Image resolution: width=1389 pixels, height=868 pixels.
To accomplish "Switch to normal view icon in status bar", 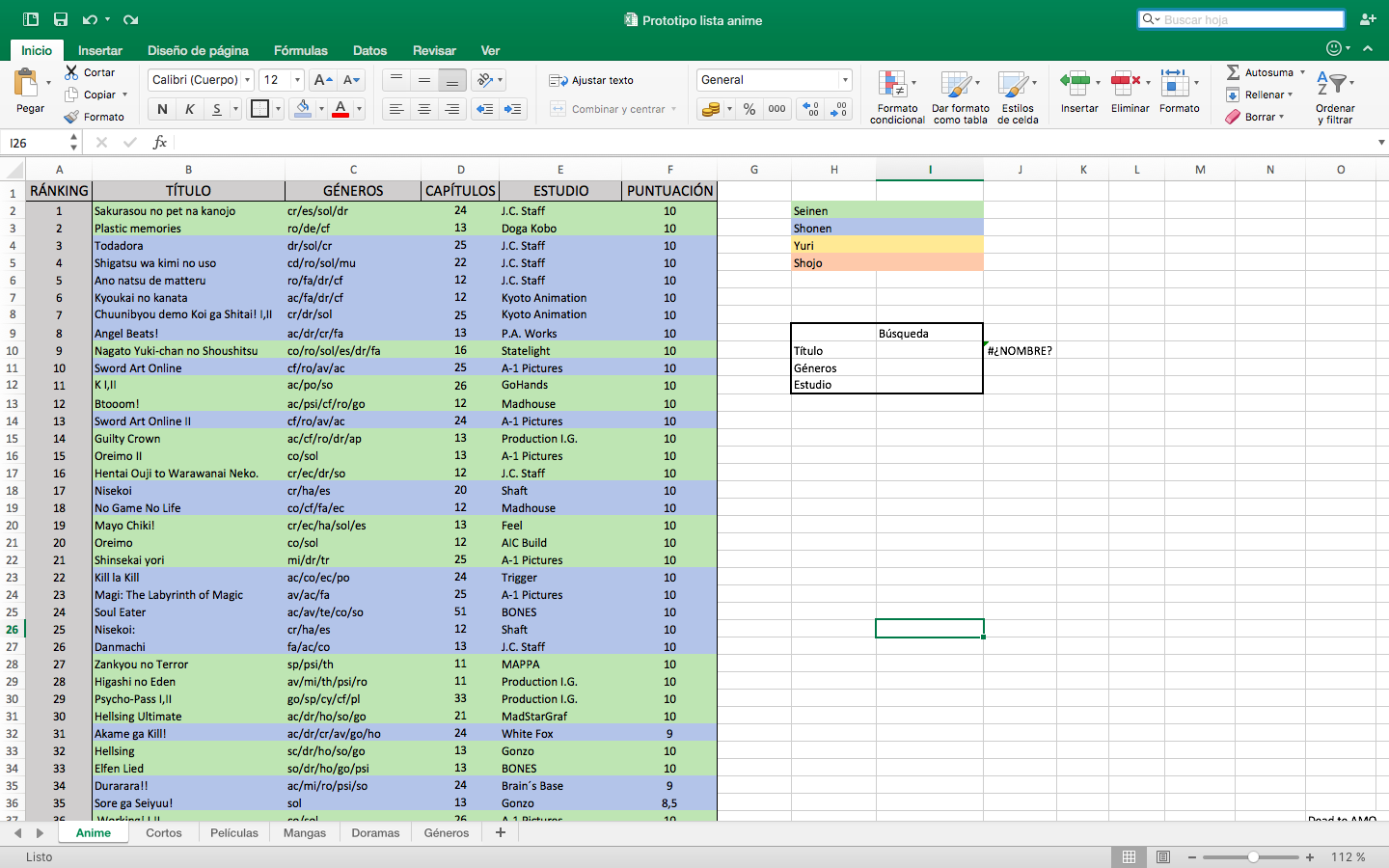I will click(x=1129, y=856).
